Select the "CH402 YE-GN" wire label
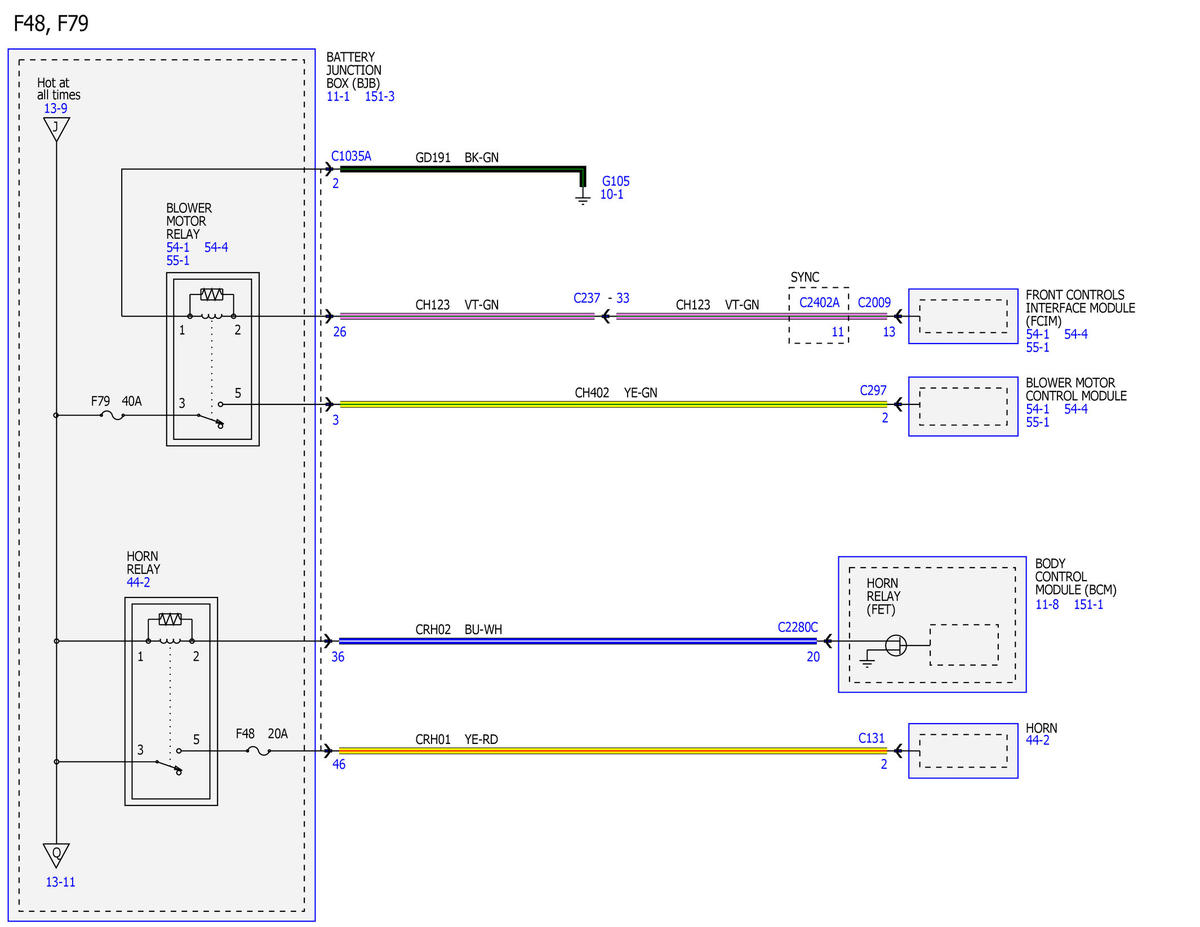Image resolution: width=1200 pixels, height=927 pixels. pos(616,393)
